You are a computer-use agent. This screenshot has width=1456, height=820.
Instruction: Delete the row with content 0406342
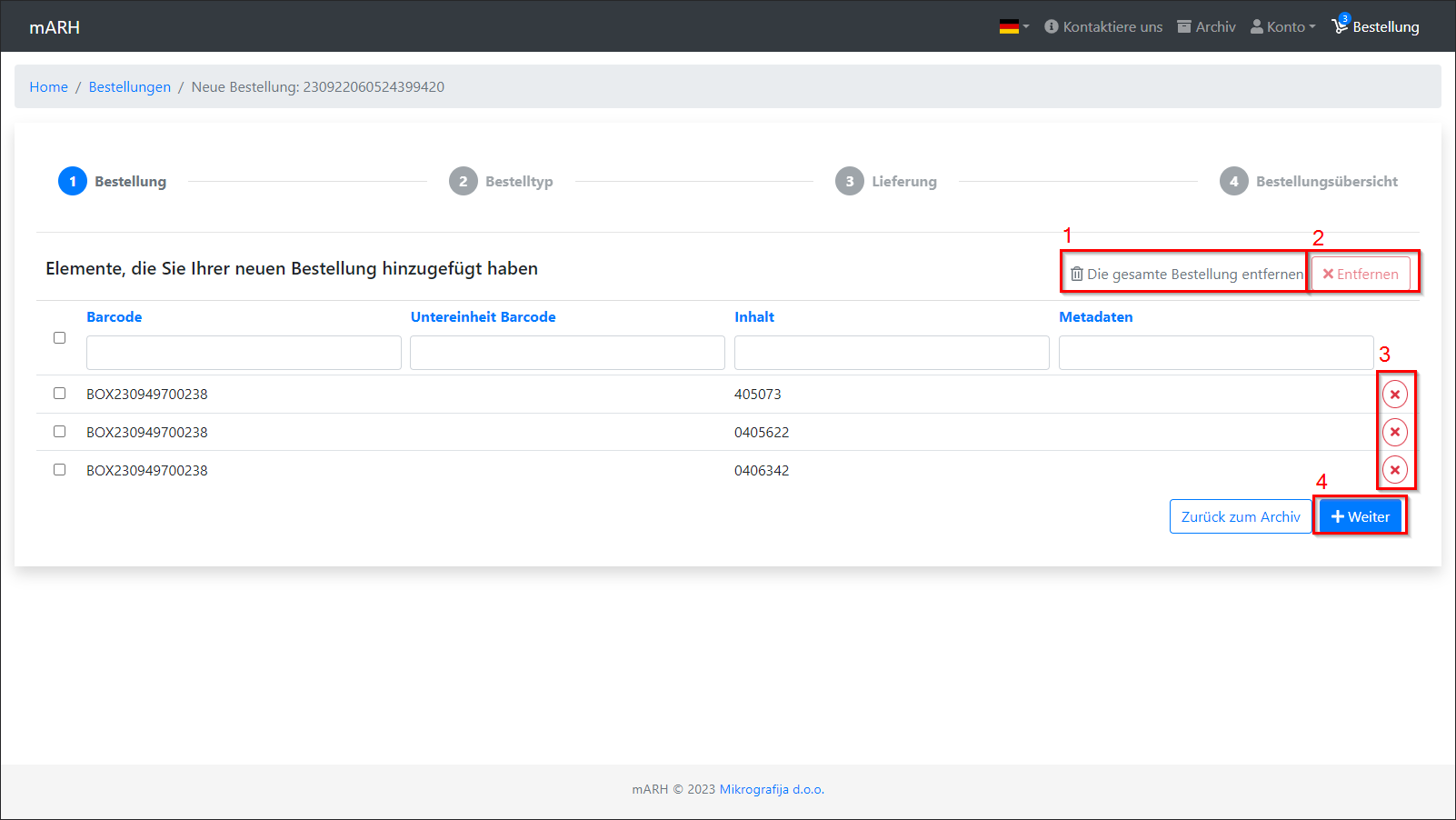[1394, 470]
